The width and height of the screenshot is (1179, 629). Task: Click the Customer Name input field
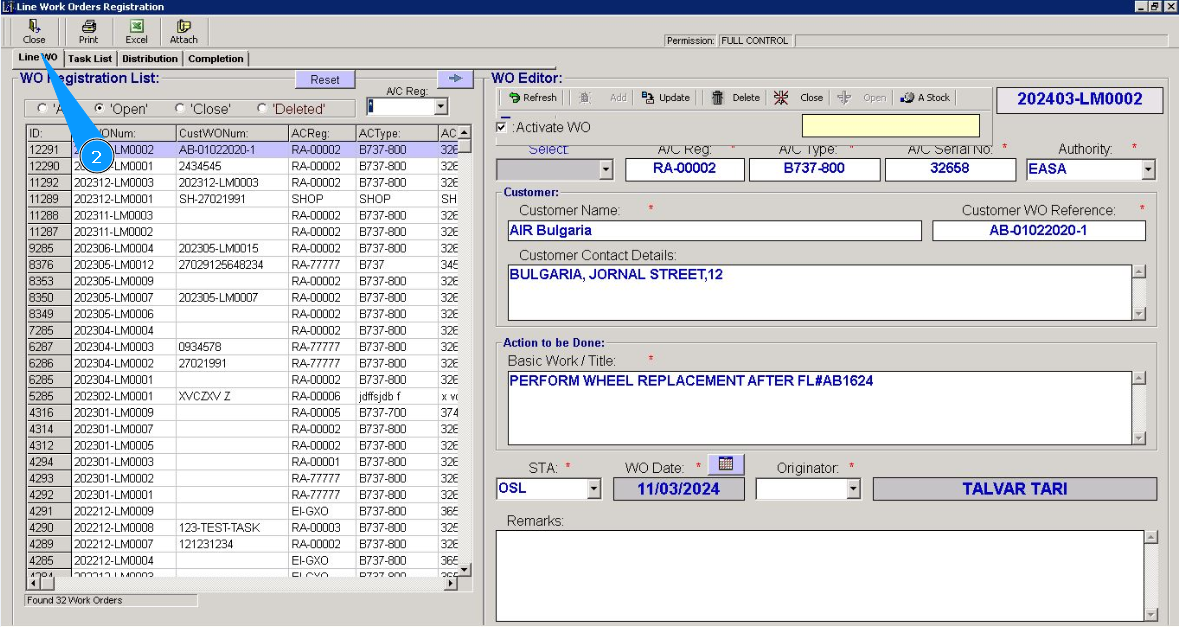(x=713, y=231)
